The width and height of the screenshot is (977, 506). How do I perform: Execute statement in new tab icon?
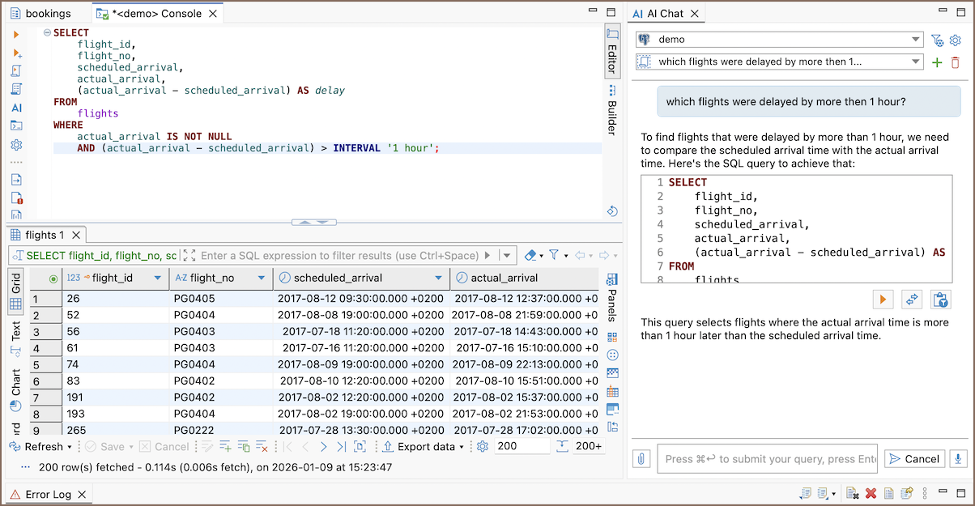17,52
